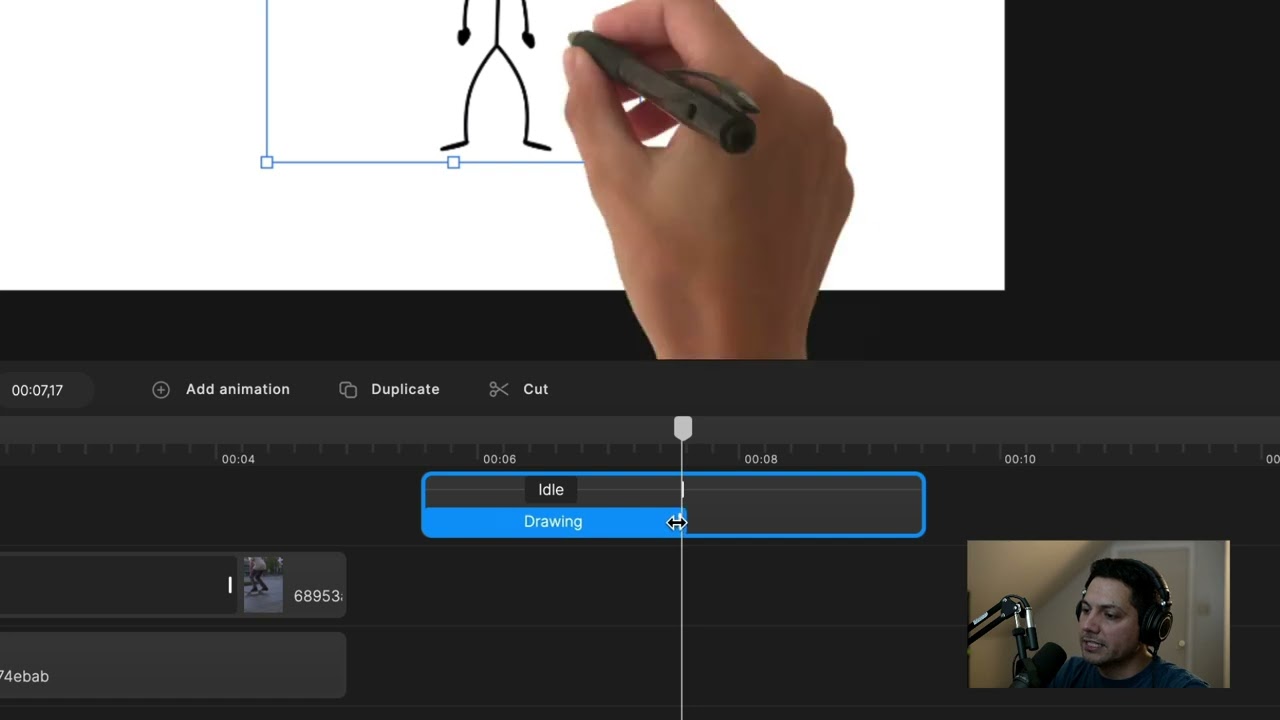Select the blue Drawing animation segment
This screenshot has width=1280, height=720.
click(552, 522)
